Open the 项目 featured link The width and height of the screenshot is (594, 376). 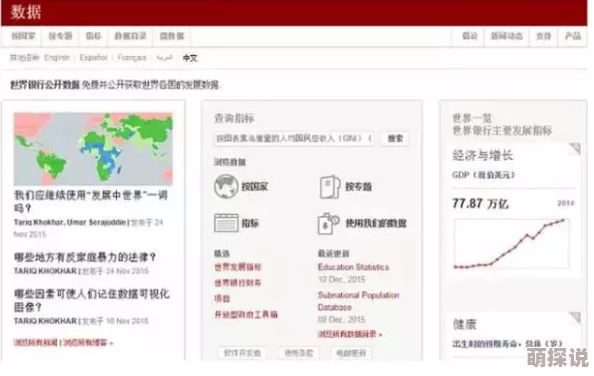point(222,299)
